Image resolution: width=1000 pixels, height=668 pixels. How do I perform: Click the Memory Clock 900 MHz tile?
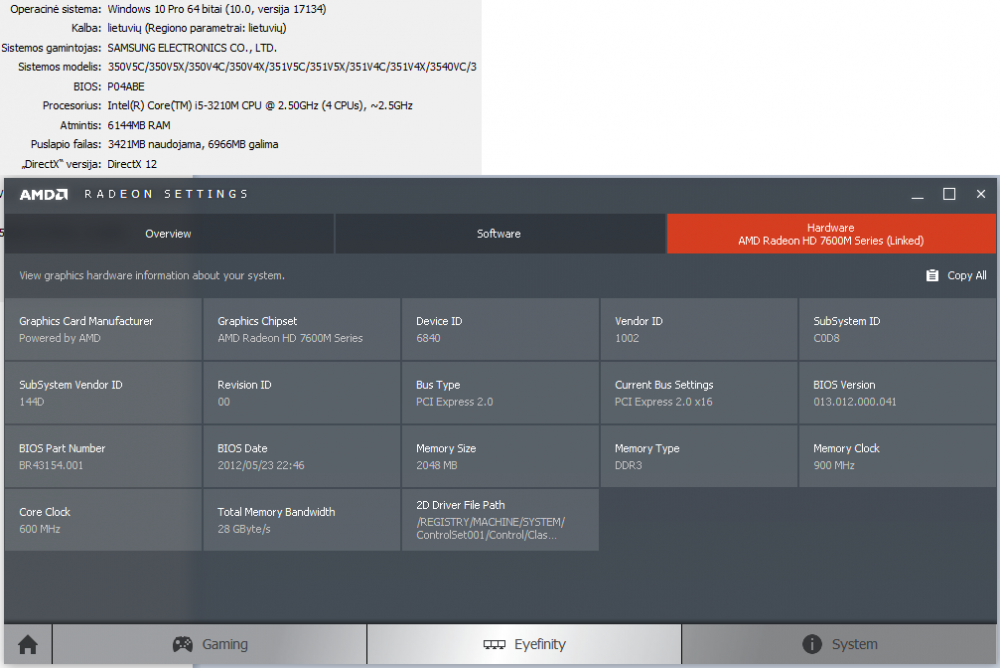click(x=897, y=456)
